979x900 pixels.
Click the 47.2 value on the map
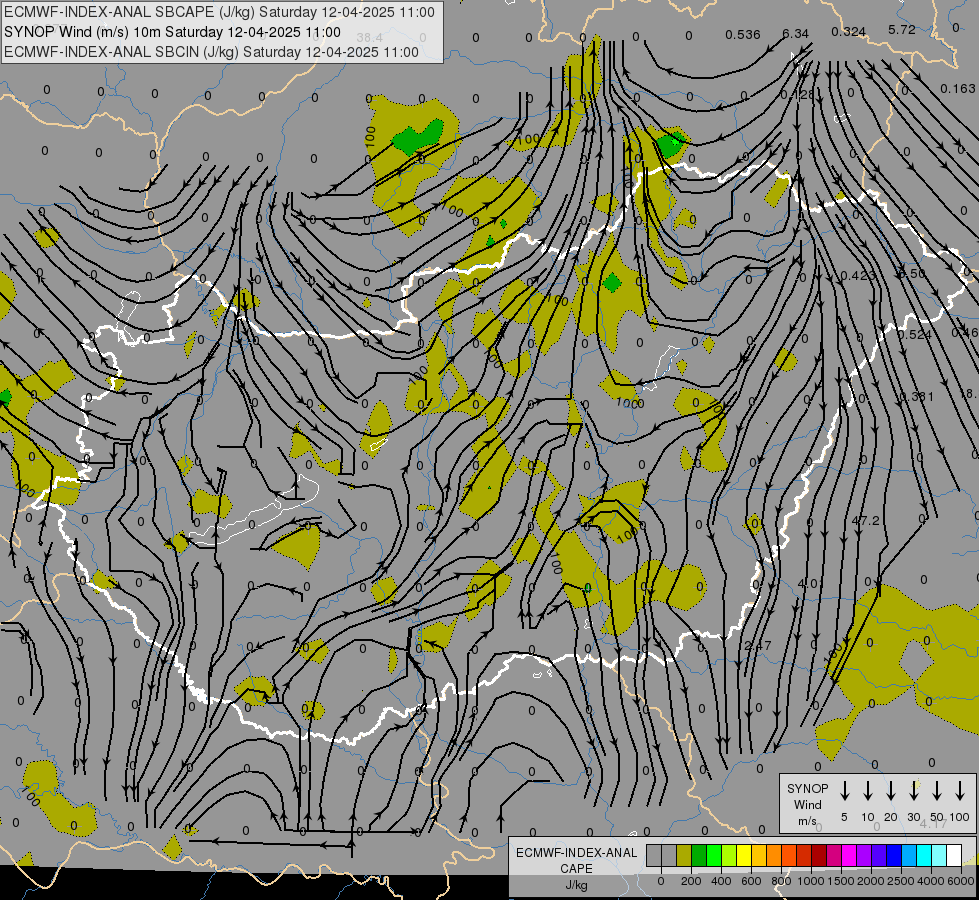pos(865,520)
